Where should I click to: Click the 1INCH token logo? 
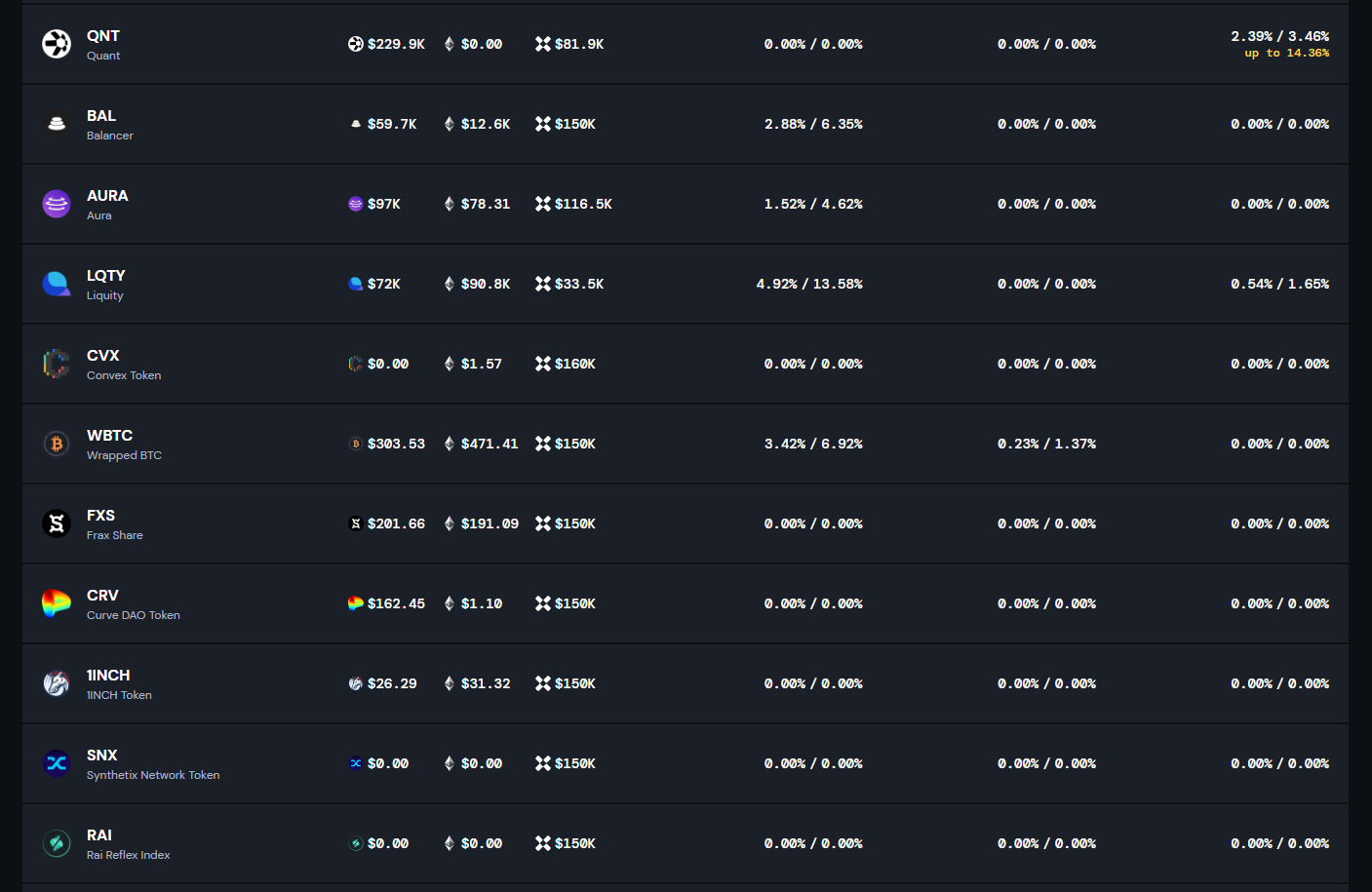click(57, 683)
